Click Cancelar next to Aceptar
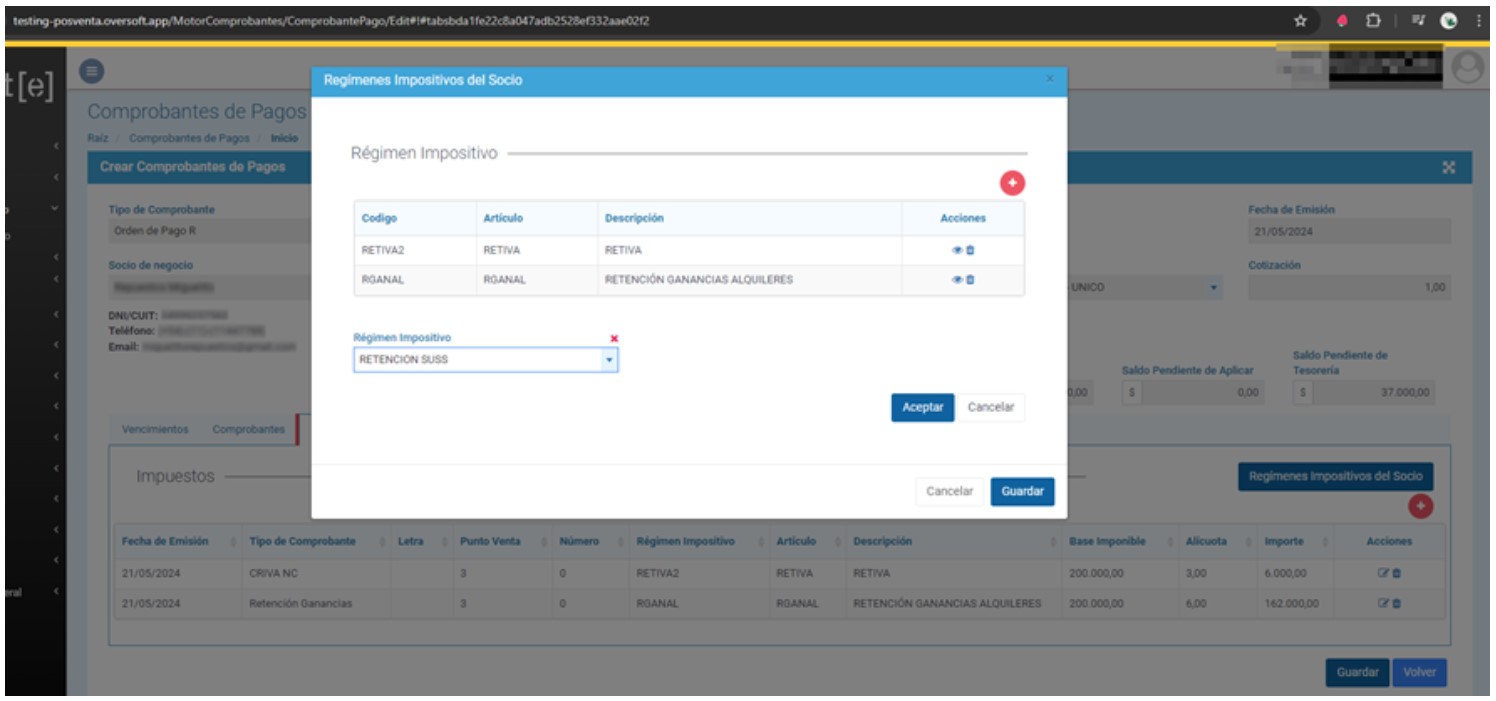Viewport: 1496px width, 701px height. click(x=991, y=407)
